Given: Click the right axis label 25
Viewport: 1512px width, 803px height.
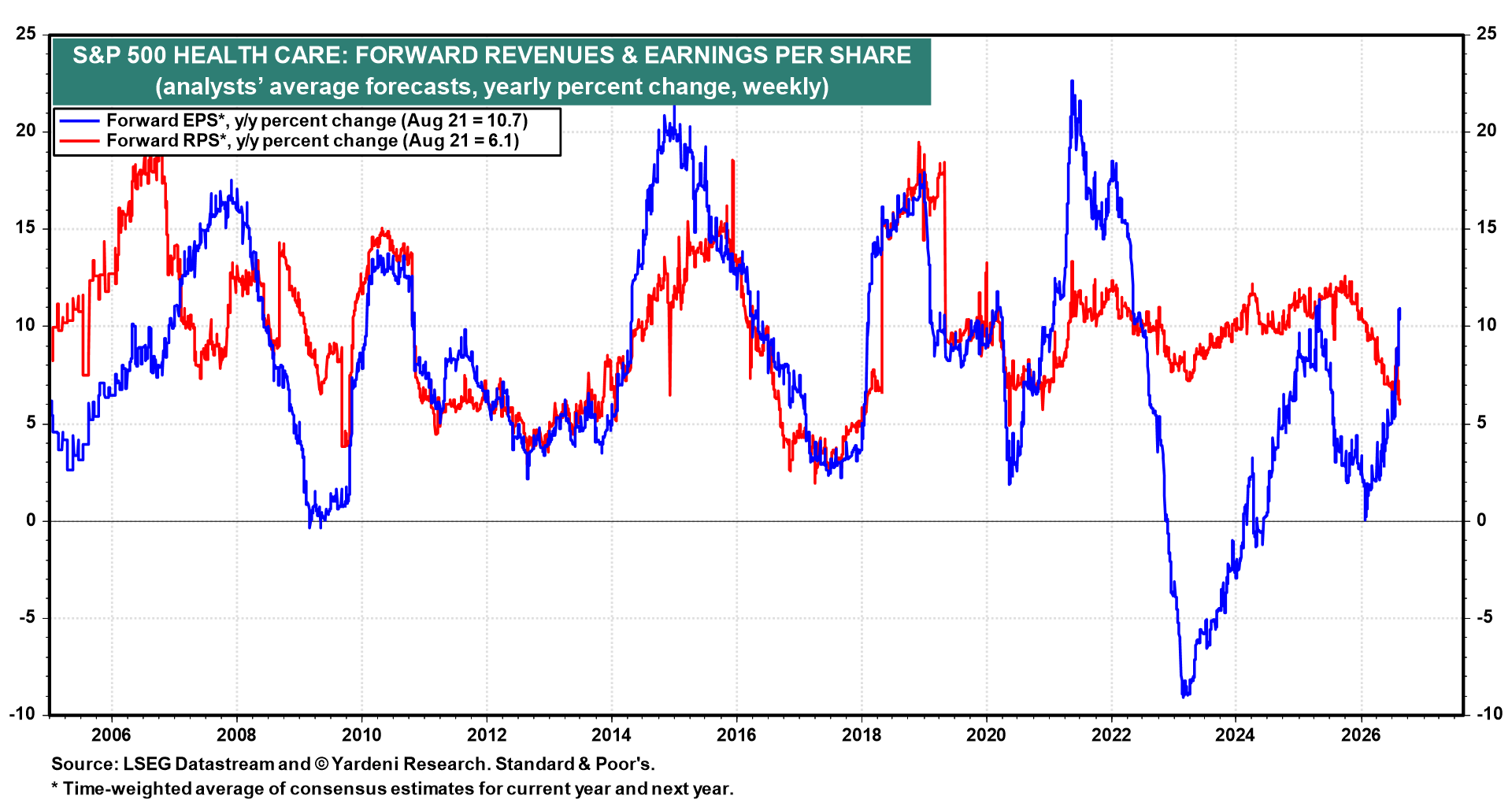Looking at the screenshot, I should 1486,34.
